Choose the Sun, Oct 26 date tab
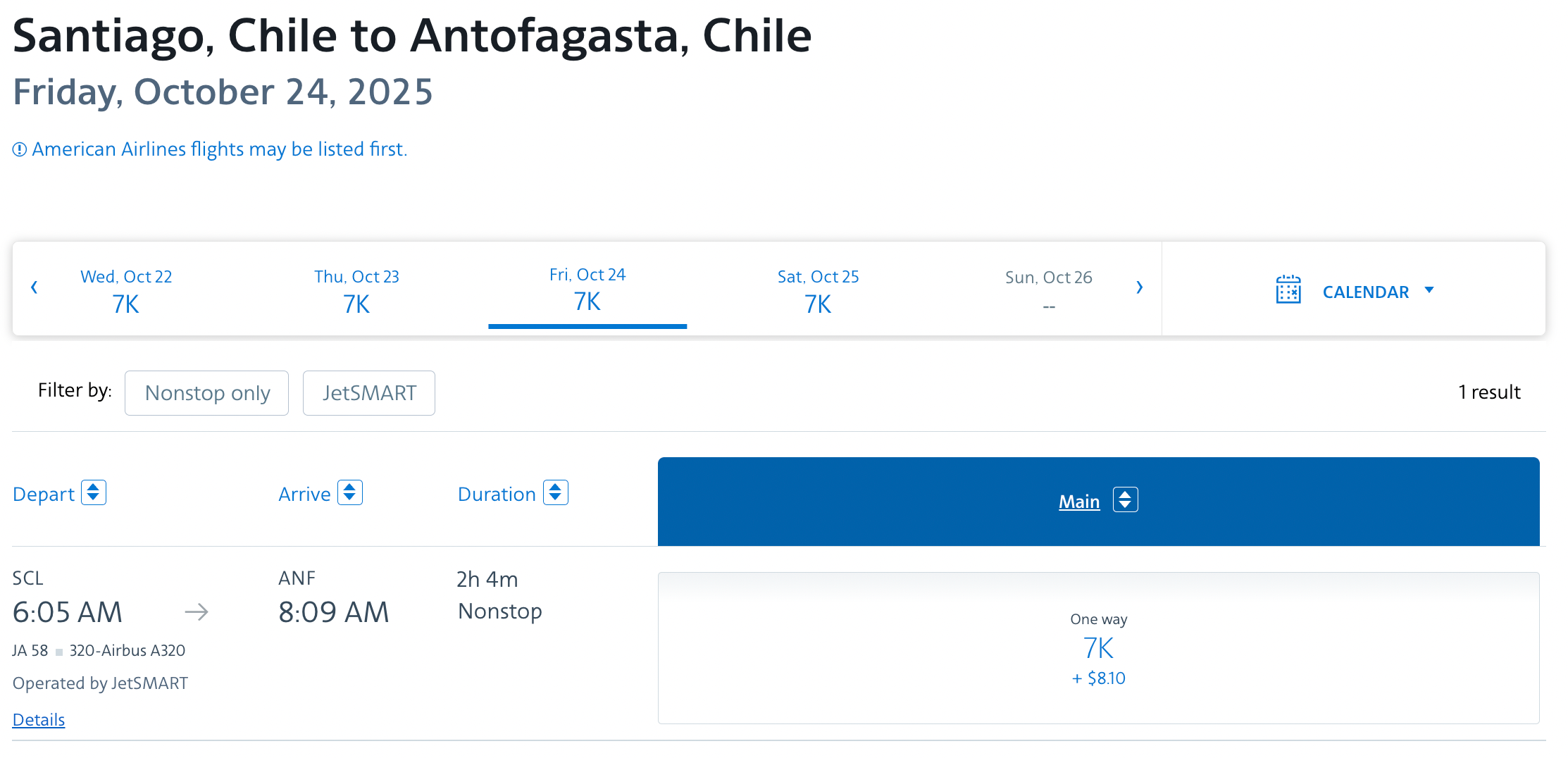This screenshot has width=1568, height=758. (1048, 290)
